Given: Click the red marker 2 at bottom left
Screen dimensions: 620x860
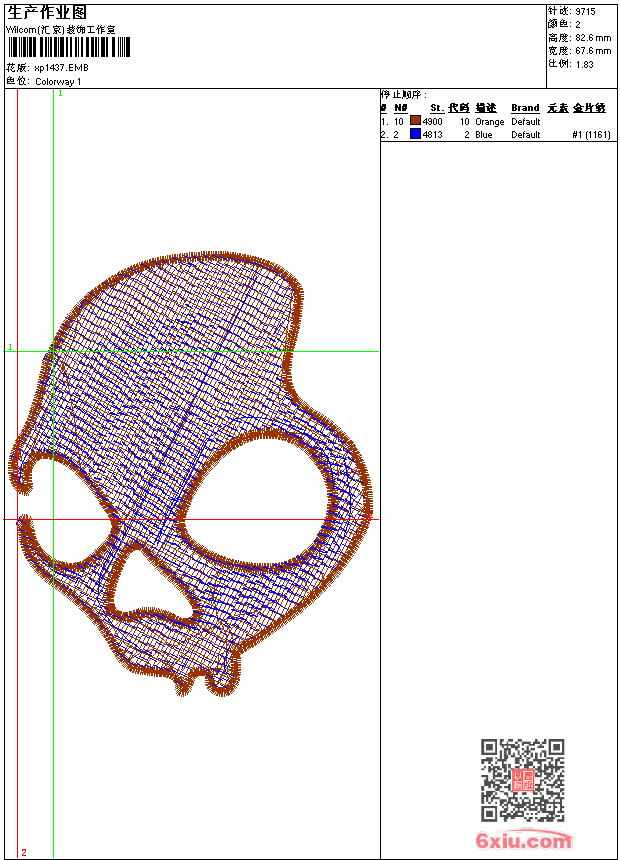Looking at the screenshot, I should [24, 852].
